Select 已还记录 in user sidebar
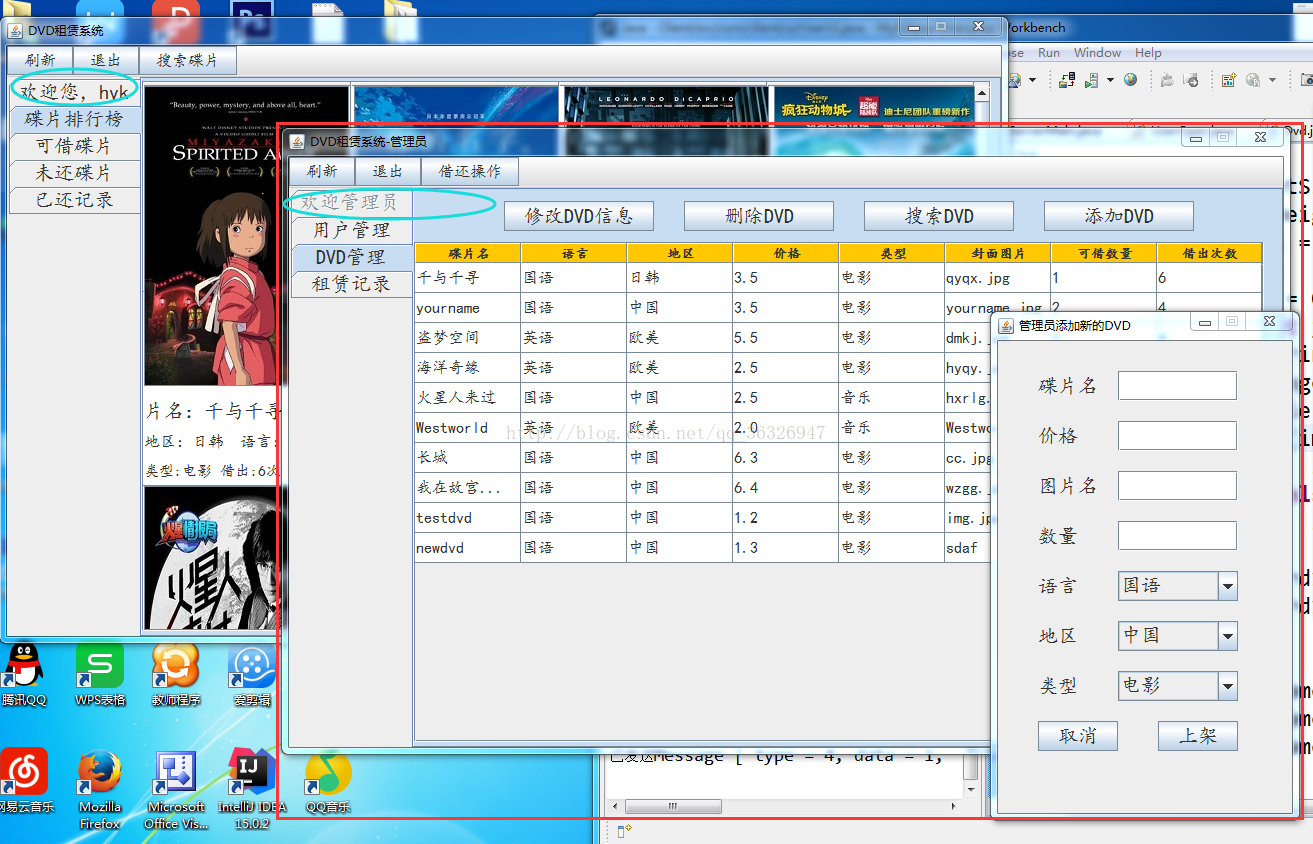Viewport: 1313px width, 844px height. coord(74,200)
